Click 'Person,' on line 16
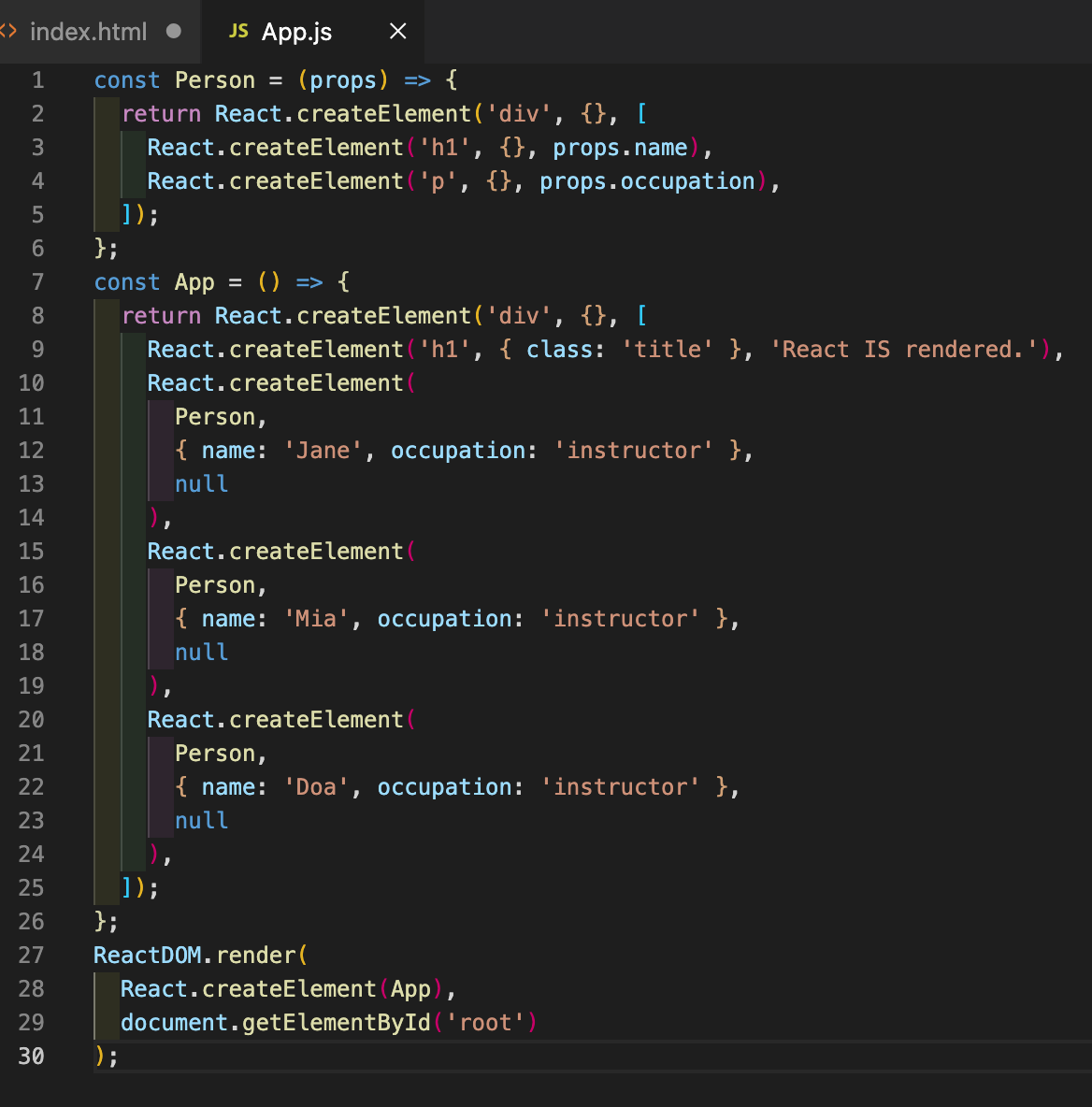 point(221,585)
